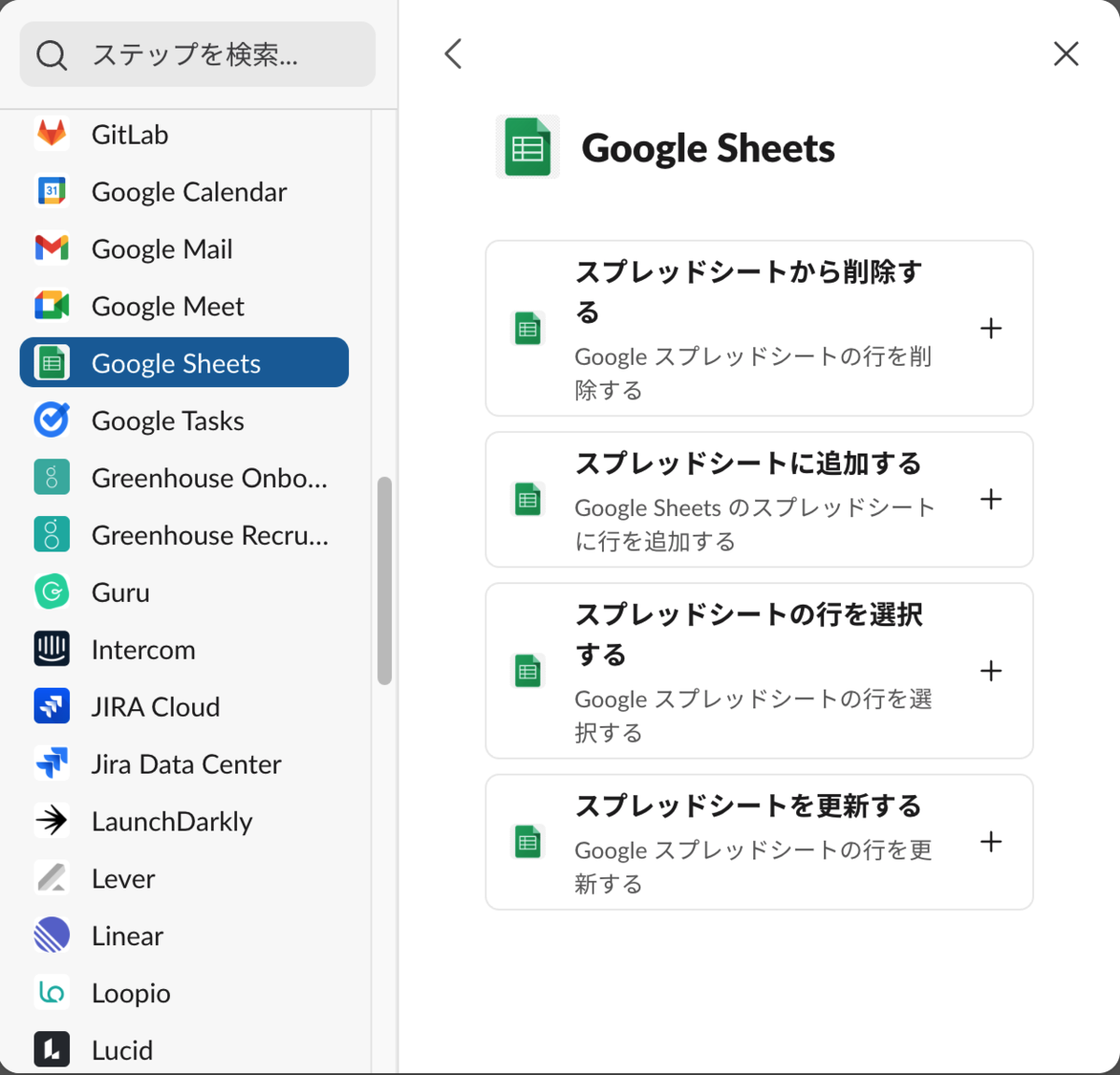Image resolution: width=1120 pixels, height=1075 pixels.
Task: Add the スプレッドシートを更新する step with plus
Action: coord(991,842)
